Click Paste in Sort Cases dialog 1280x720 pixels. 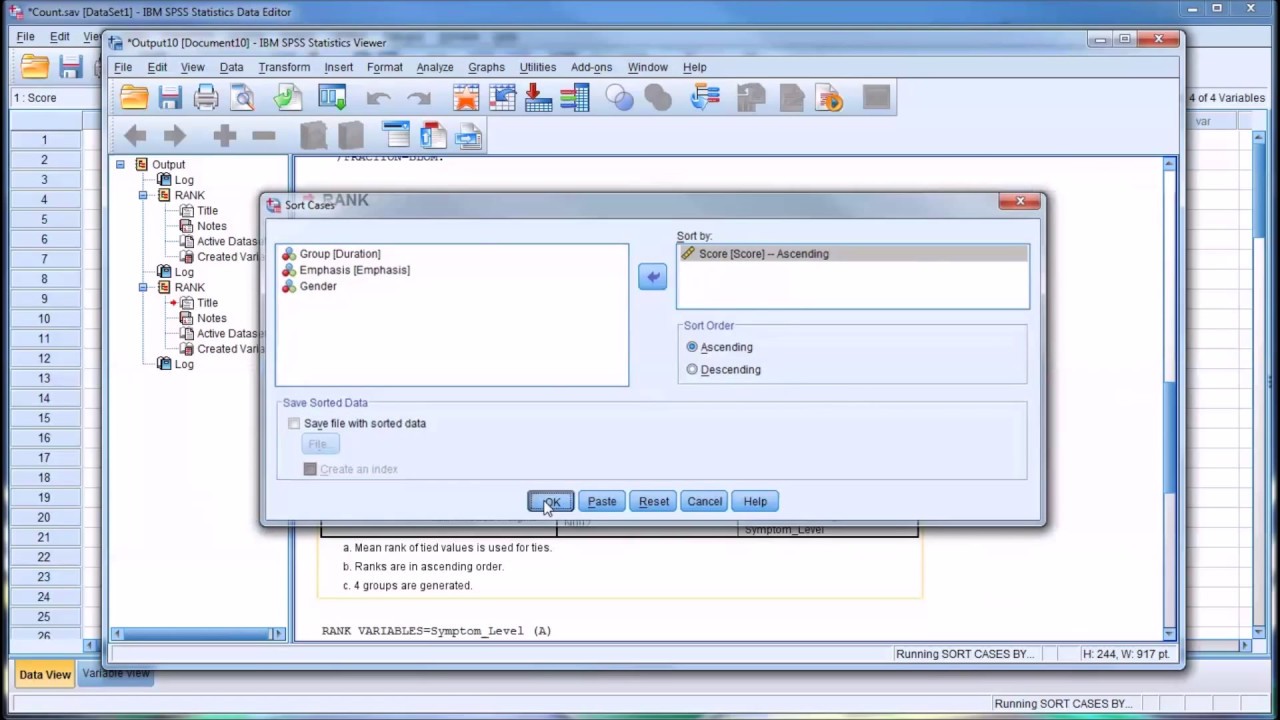[602, 501]
